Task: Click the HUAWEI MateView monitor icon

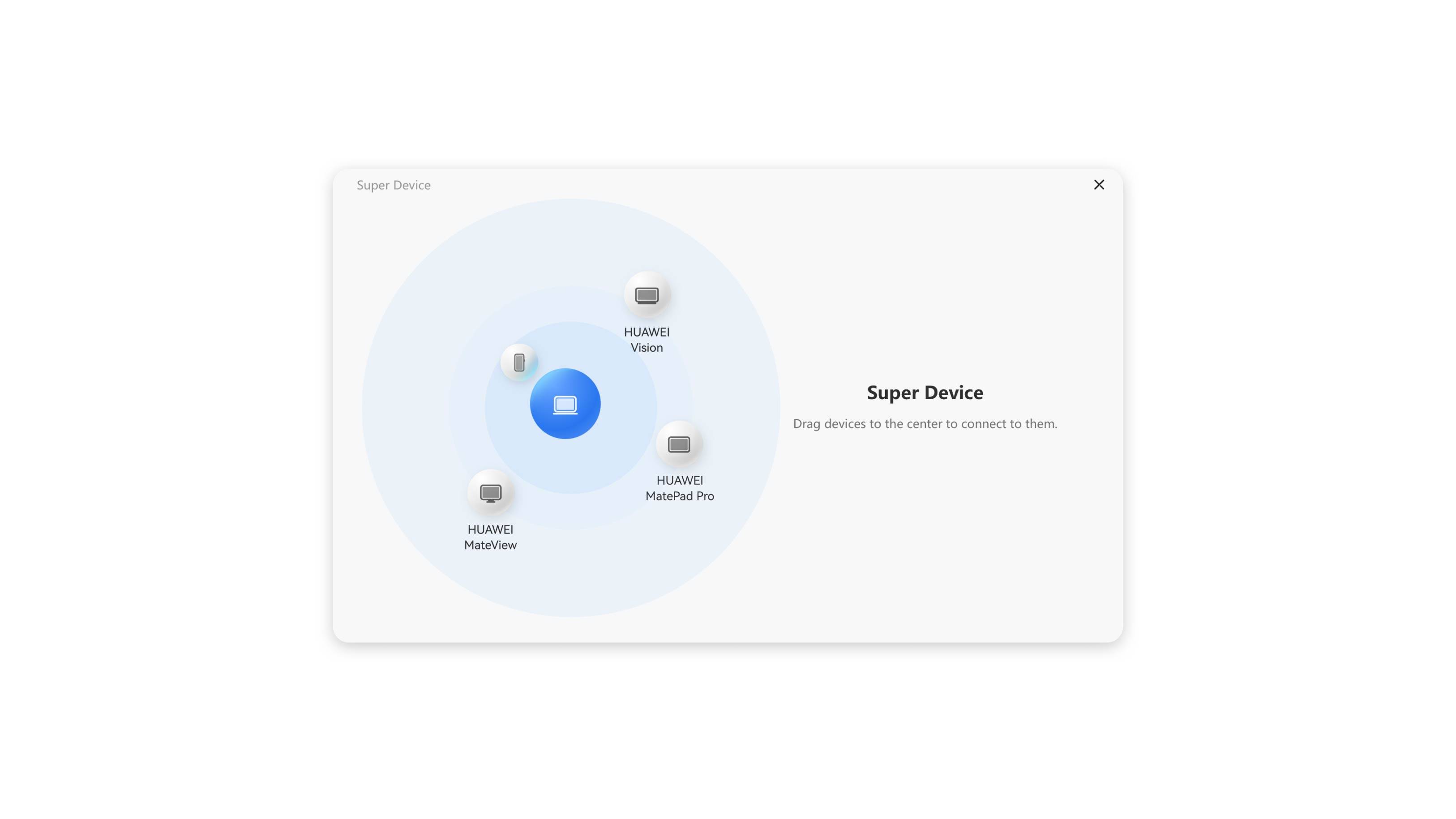Action: point(491,493)
